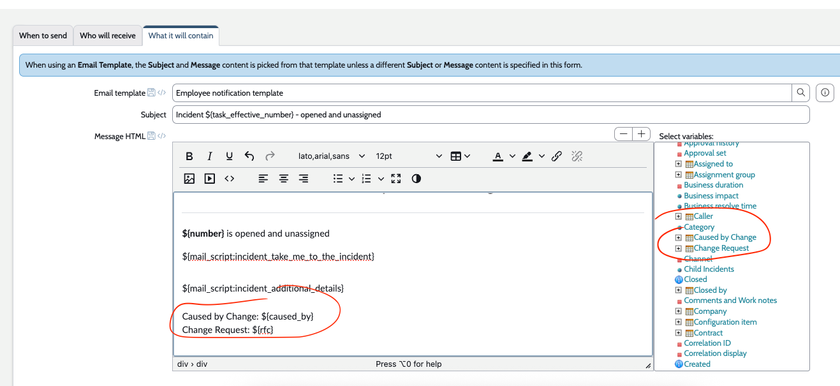
Task: Expand the Change Request node
Action: pyautogui.click(x=678, y=248)
